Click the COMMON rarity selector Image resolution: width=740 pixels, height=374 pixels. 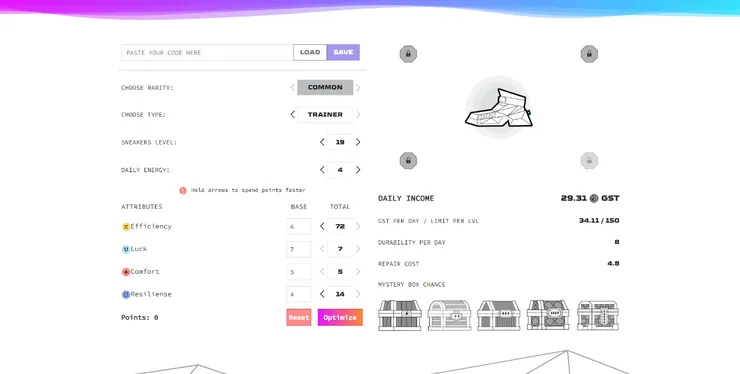[x=325, y=87]
